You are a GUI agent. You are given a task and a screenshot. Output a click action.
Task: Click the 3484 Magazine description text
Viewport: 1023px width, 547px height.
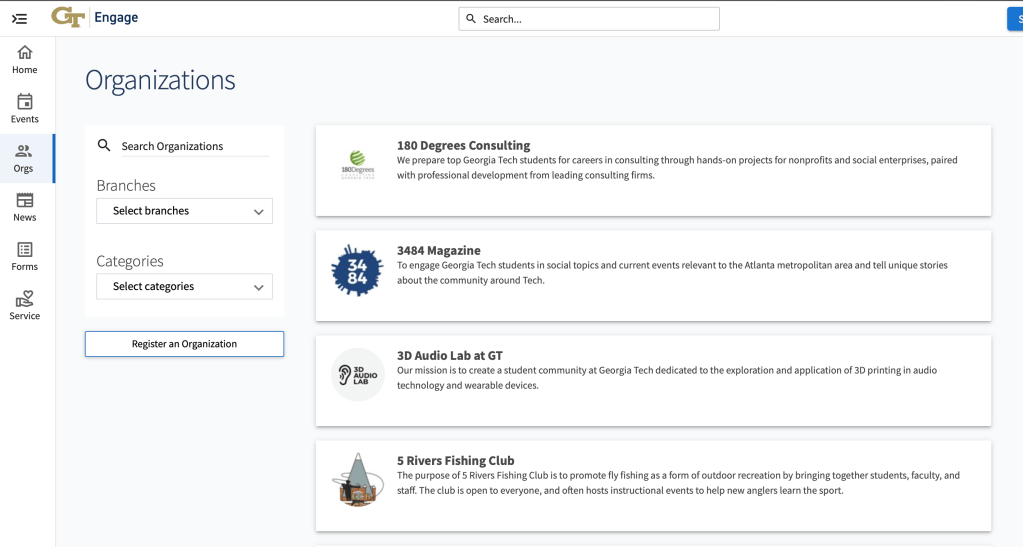[x=672, y=273]
